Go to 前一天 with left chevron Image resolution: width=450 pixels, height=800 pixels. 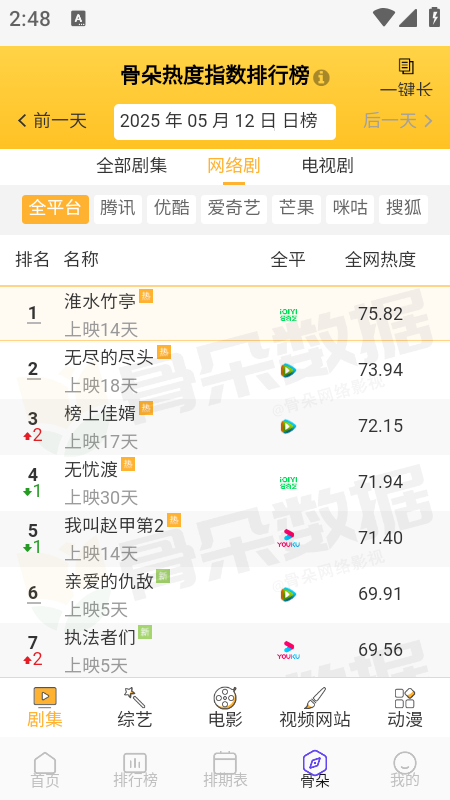tap(52, 121)
